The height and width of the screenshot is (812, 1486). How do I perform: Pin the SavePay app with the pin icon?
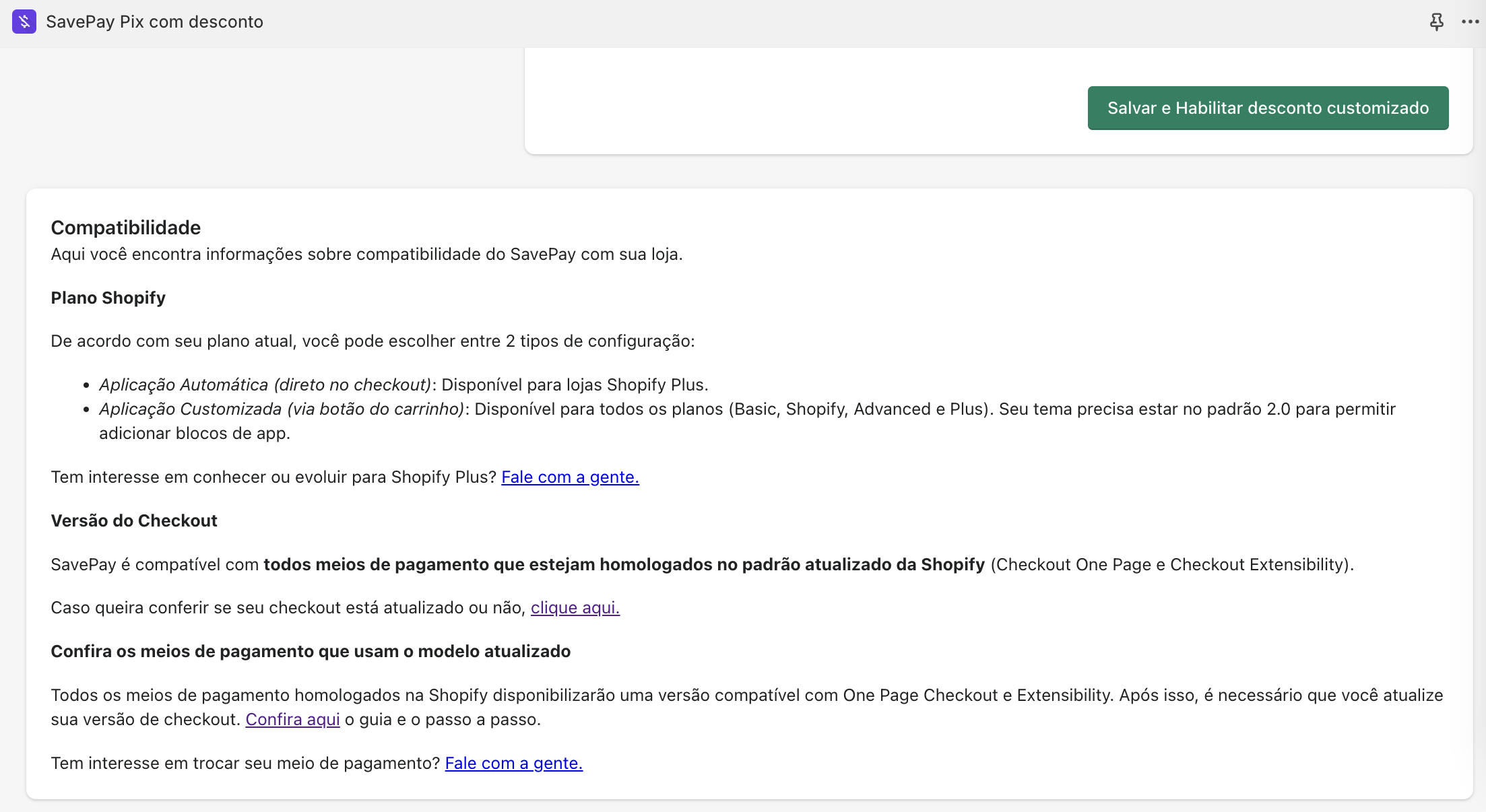pyautogui.click(x=1436, y=22)
